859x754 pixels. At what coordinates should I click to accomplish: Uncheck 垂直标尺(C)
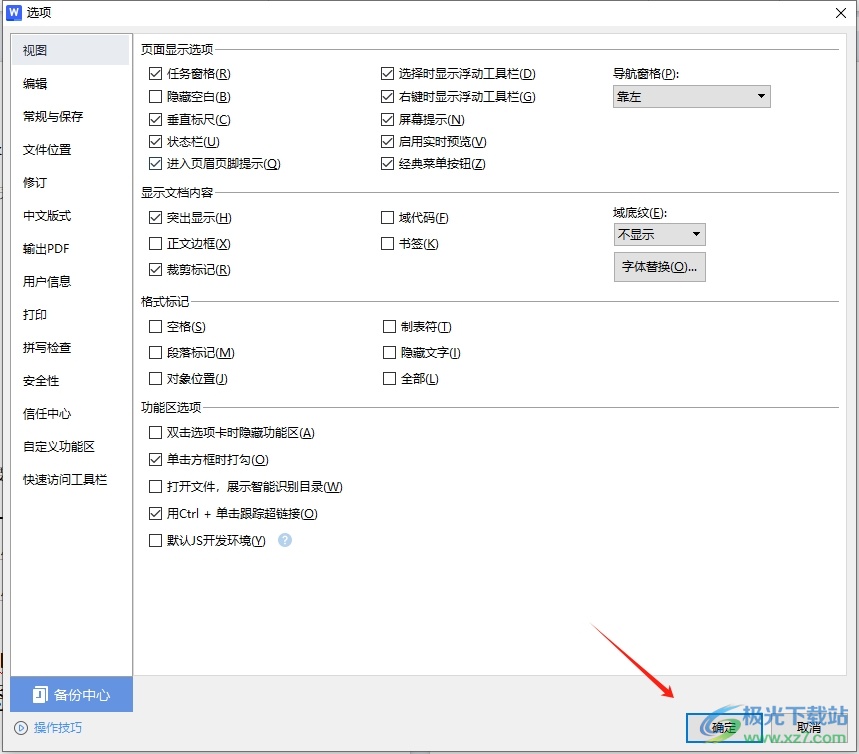click(x=156, y=119)
